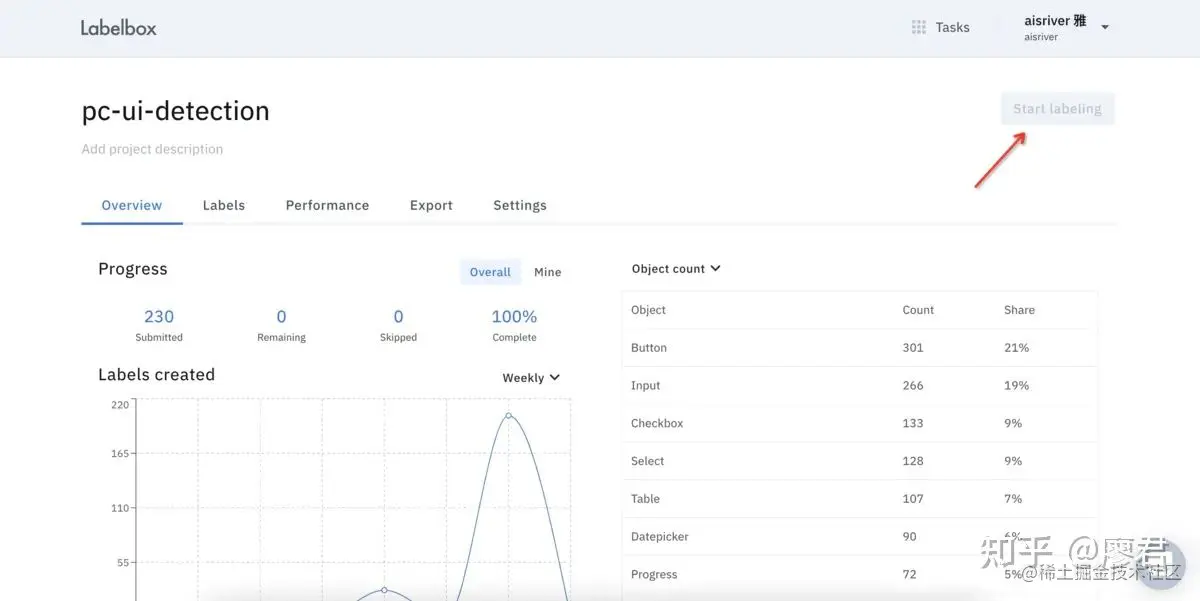1200x601 pixels.
Task: Click the Share column header
Action: [x=1019, y=310]
